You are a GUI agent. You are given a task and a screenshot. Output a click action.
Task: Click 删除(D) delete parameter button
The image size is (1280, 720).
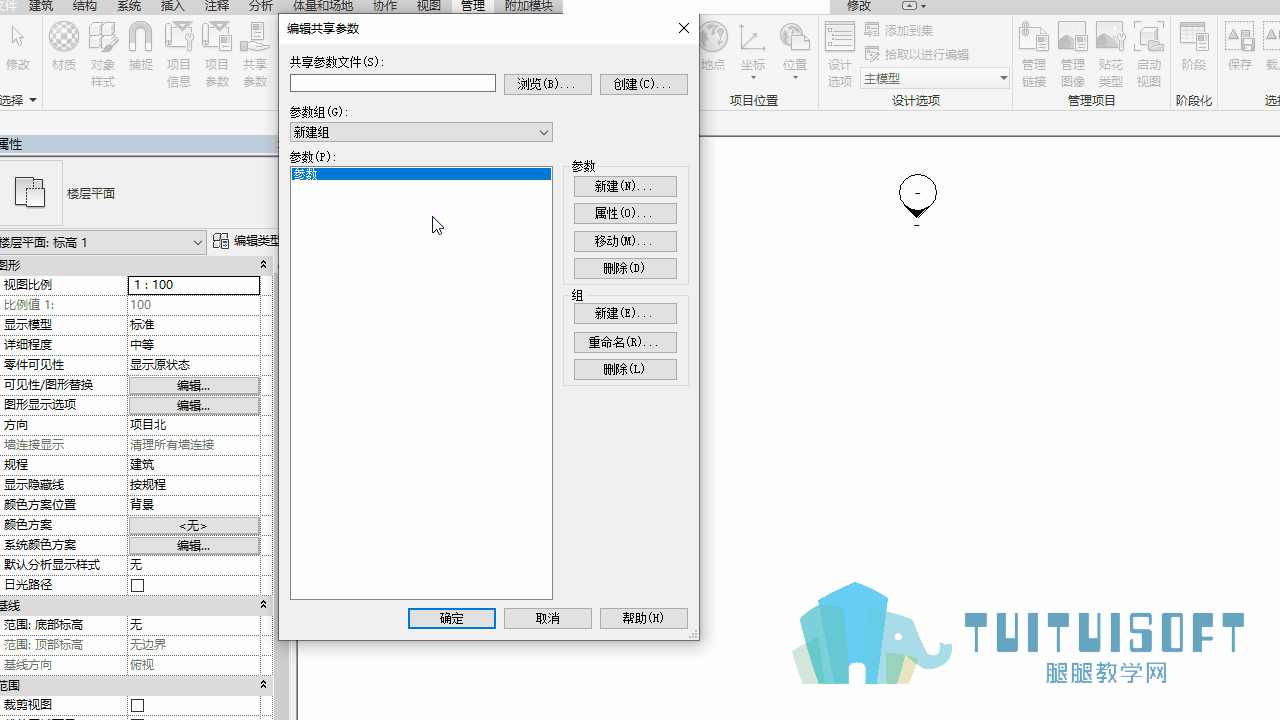click(x=625, y=268)
